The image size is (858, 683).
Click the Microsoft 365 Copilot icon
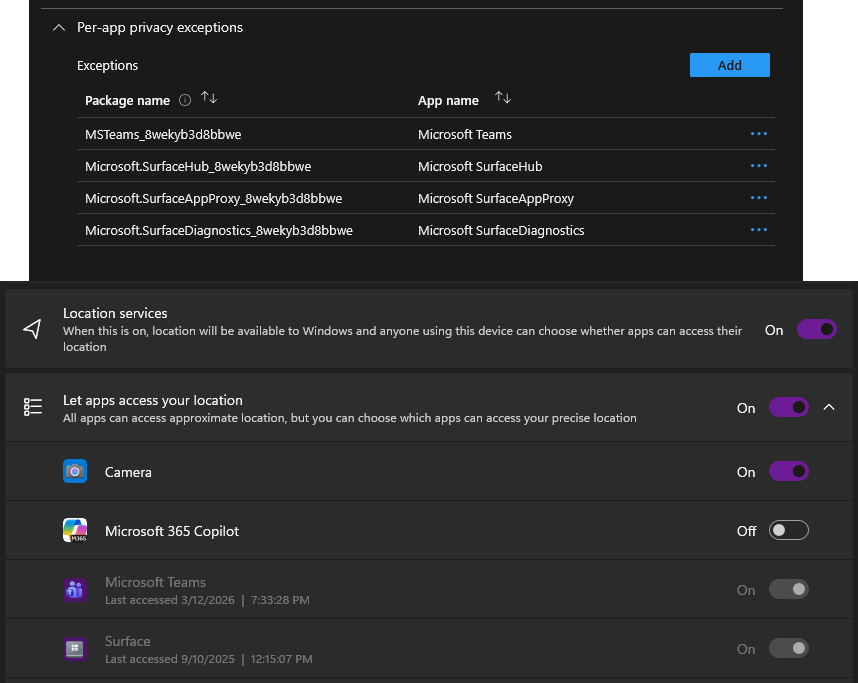(x=75, y=531)
